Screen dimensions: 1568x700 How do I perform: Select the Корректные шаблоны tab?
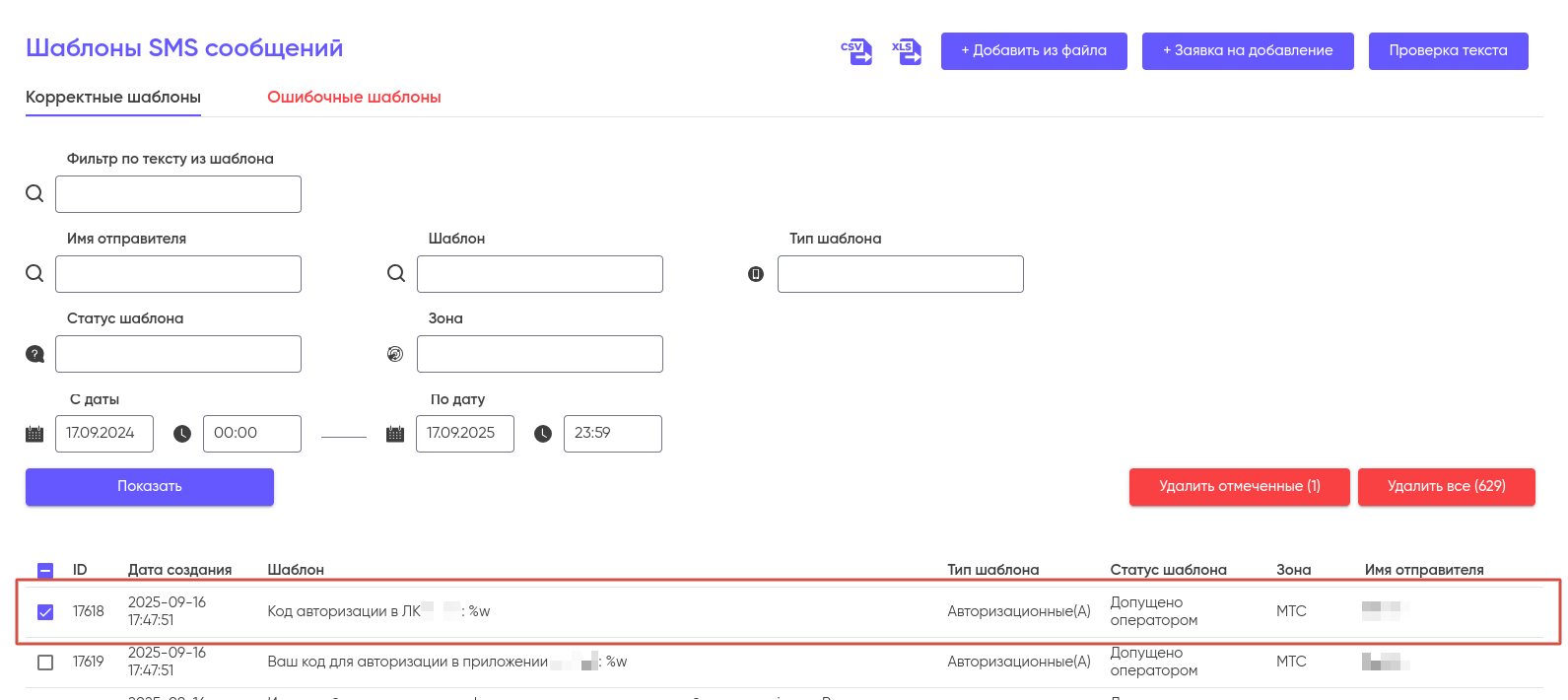[x=113, y=98]
